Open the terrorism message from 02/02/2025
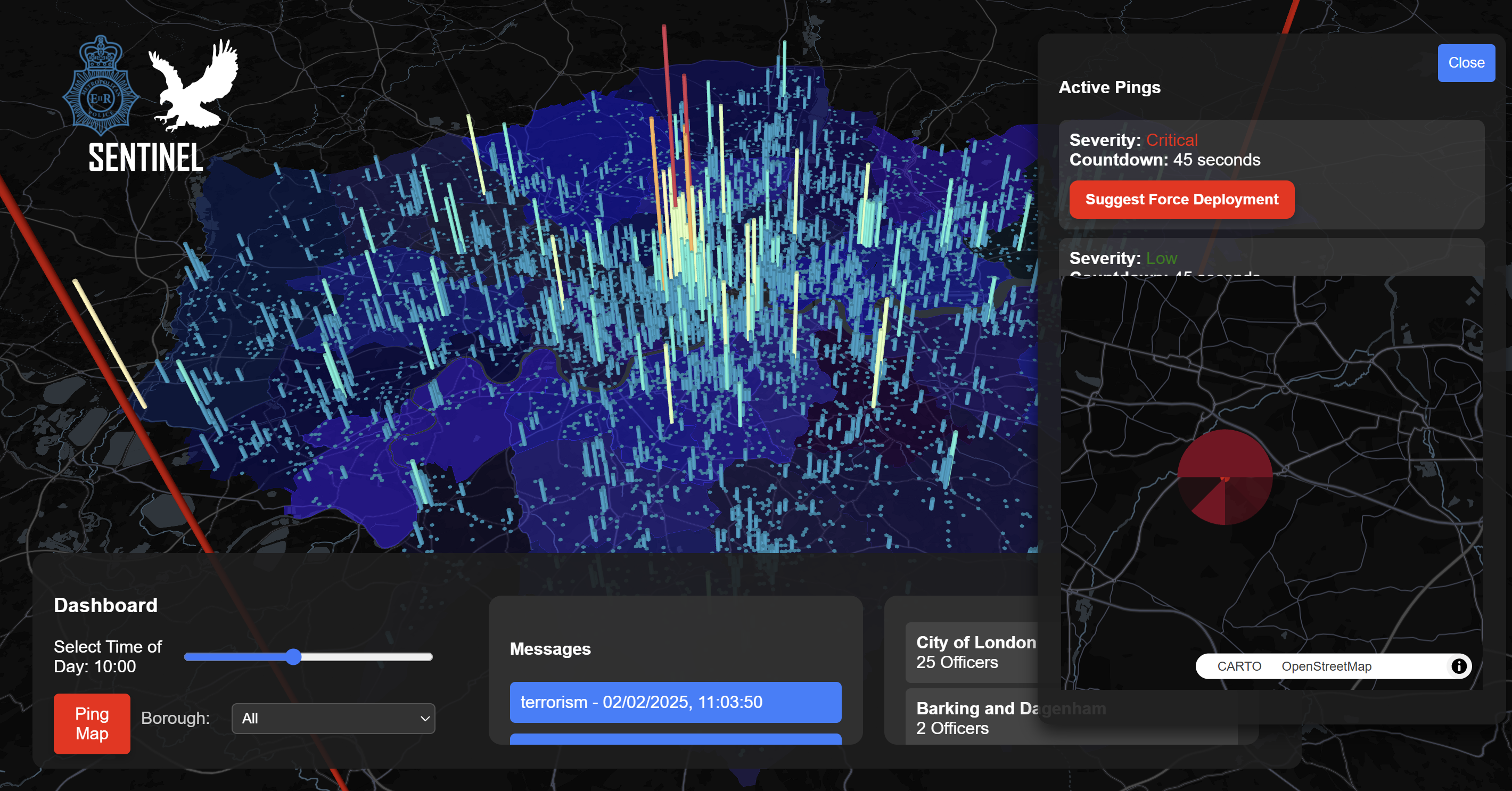The image size is (1512, 791). click(675, 702)
